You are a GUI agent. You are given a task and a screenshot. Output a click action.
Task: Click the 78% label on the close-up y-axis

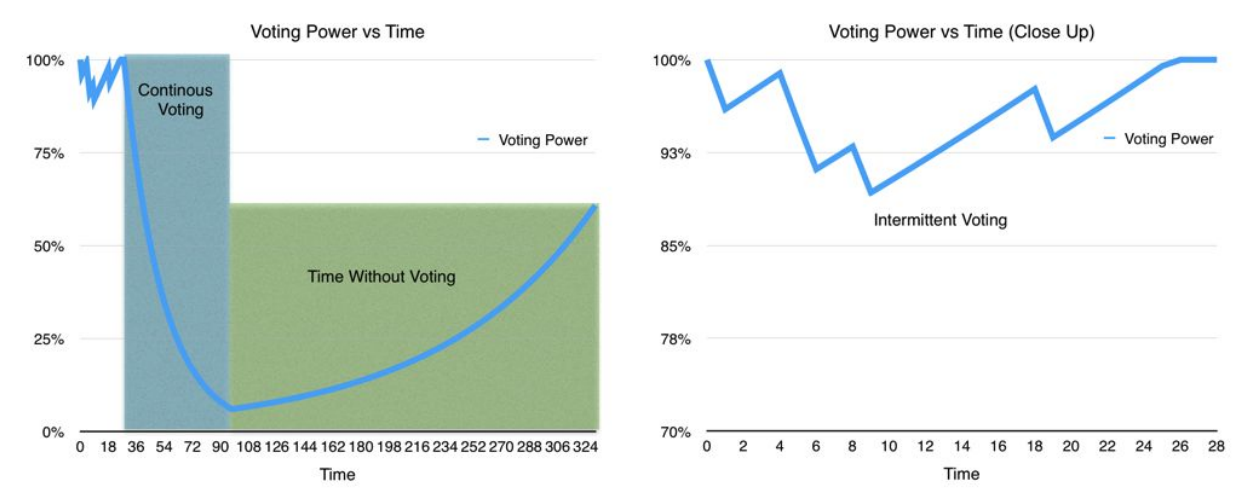point(674,340)
